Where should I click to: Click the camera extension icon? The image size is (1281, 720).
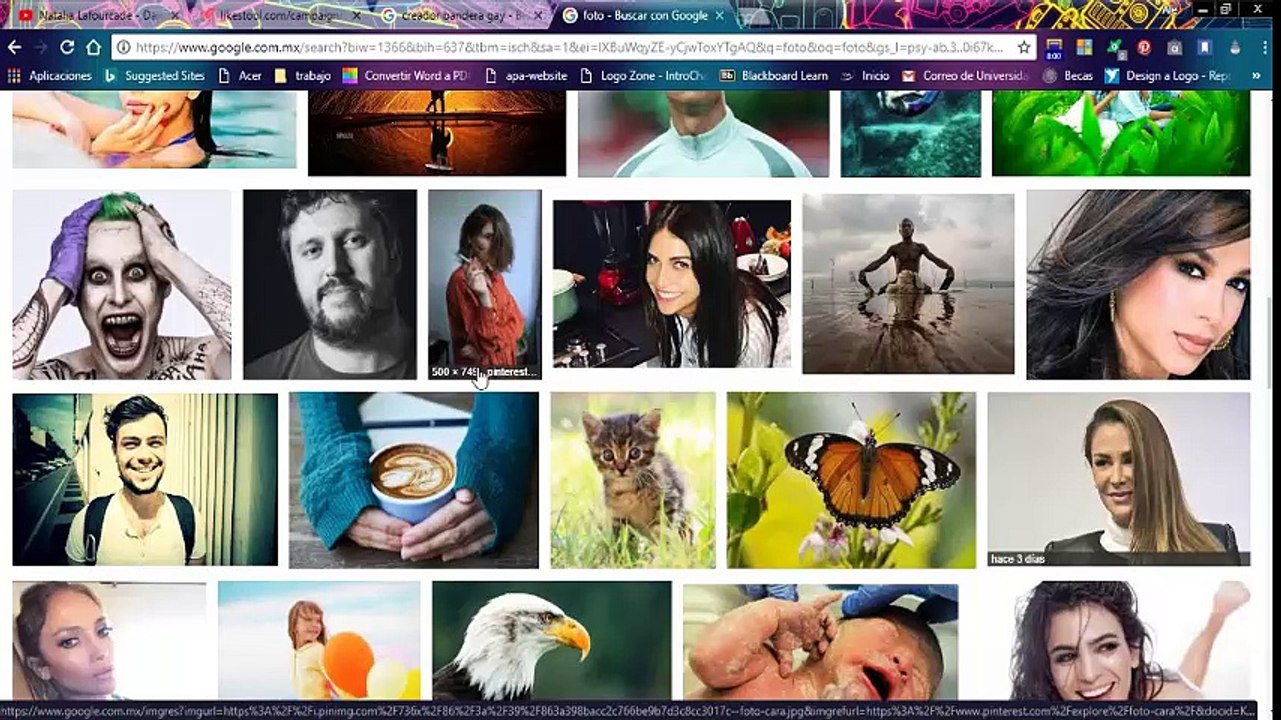click(1175, 47)
